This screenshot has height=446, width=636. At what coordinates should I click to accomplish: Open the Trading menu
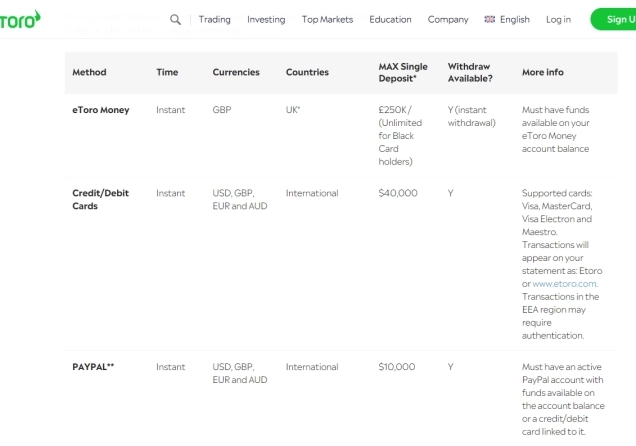point(215,19)
